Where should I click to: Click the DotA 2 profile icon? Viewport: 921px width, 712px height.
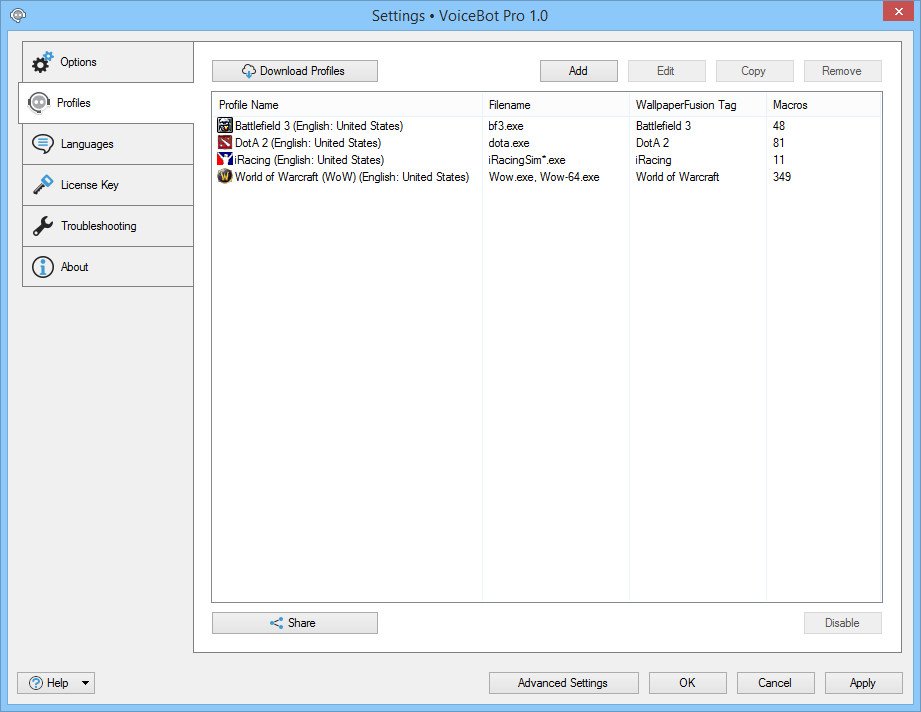point(225,143)
